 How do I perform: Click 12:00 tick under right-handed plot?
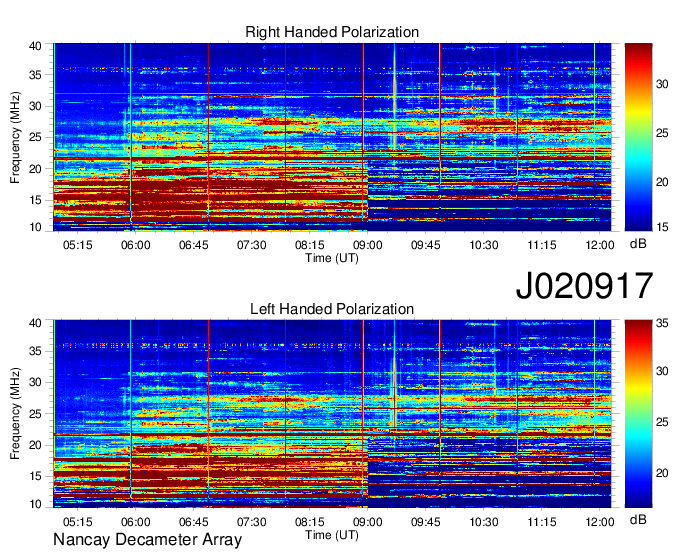pos(600,245)
